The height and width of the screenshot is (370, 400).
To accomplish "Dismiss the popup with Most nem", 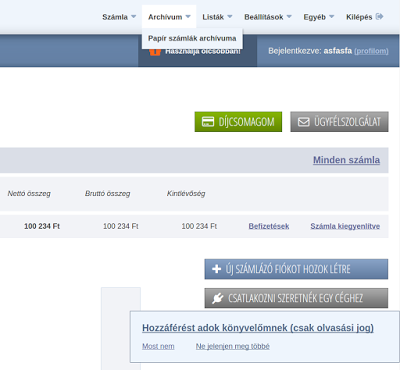I will click(x=158, y=346).
